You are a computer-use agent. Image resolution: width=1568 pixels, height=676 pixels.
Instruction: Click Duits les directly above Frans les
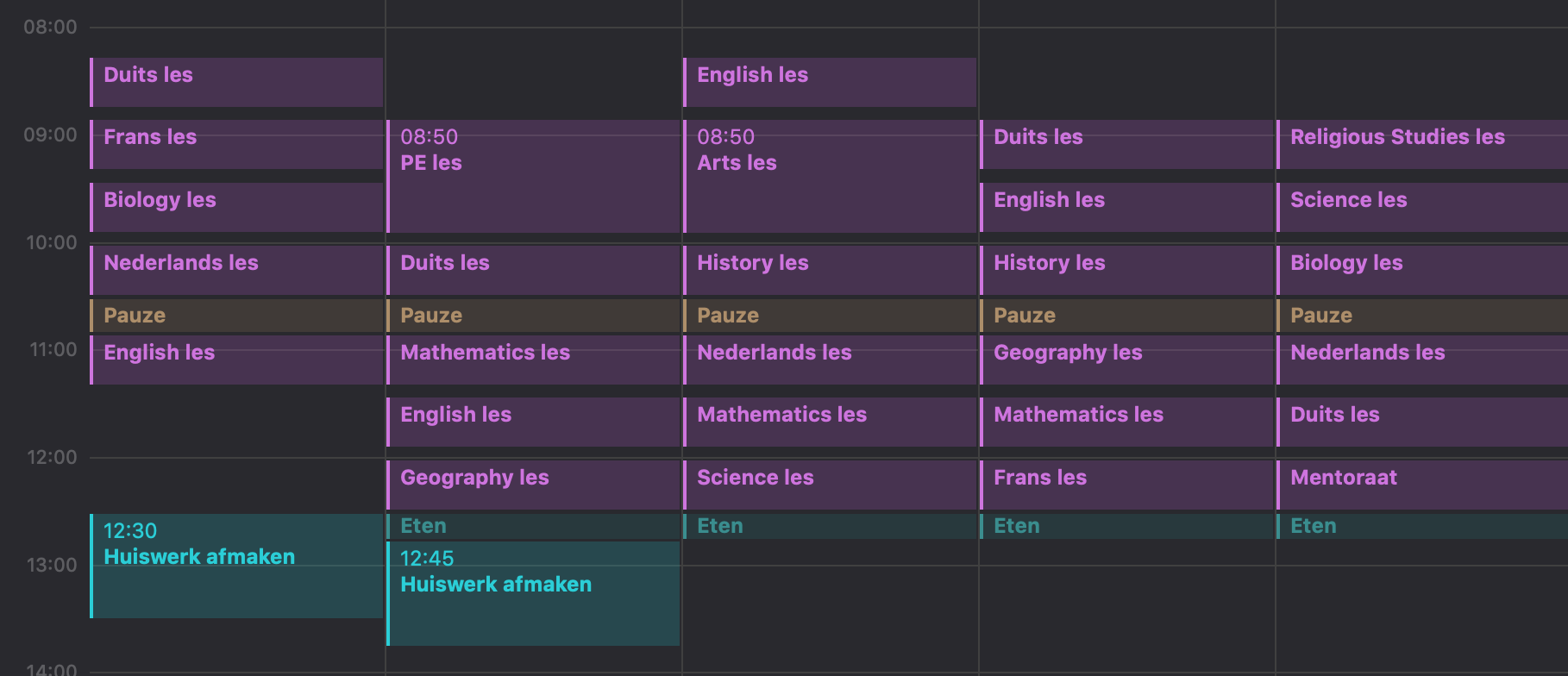click(236, 82)
